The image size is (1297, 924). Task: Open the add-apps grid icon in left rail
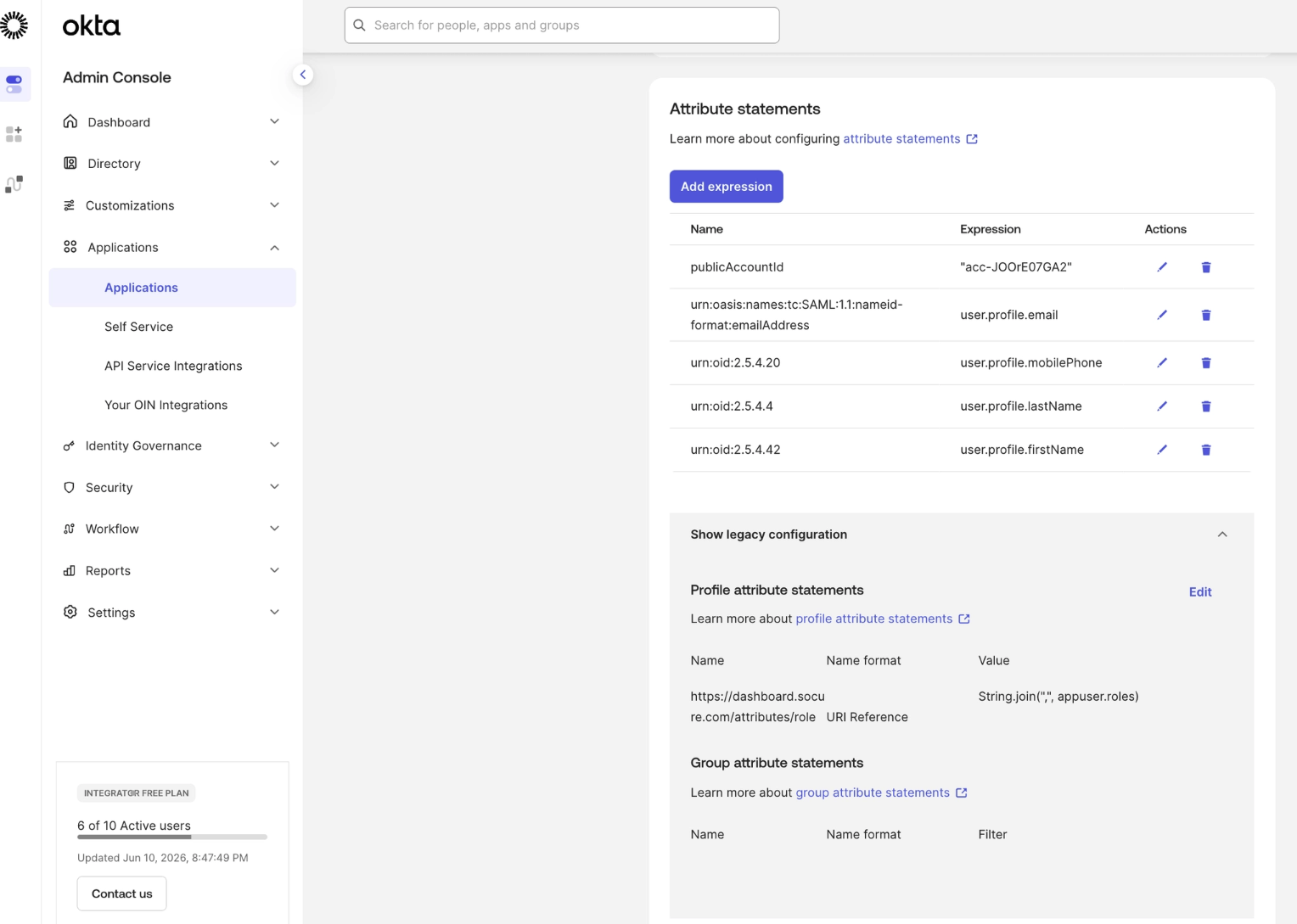[14, 134]
